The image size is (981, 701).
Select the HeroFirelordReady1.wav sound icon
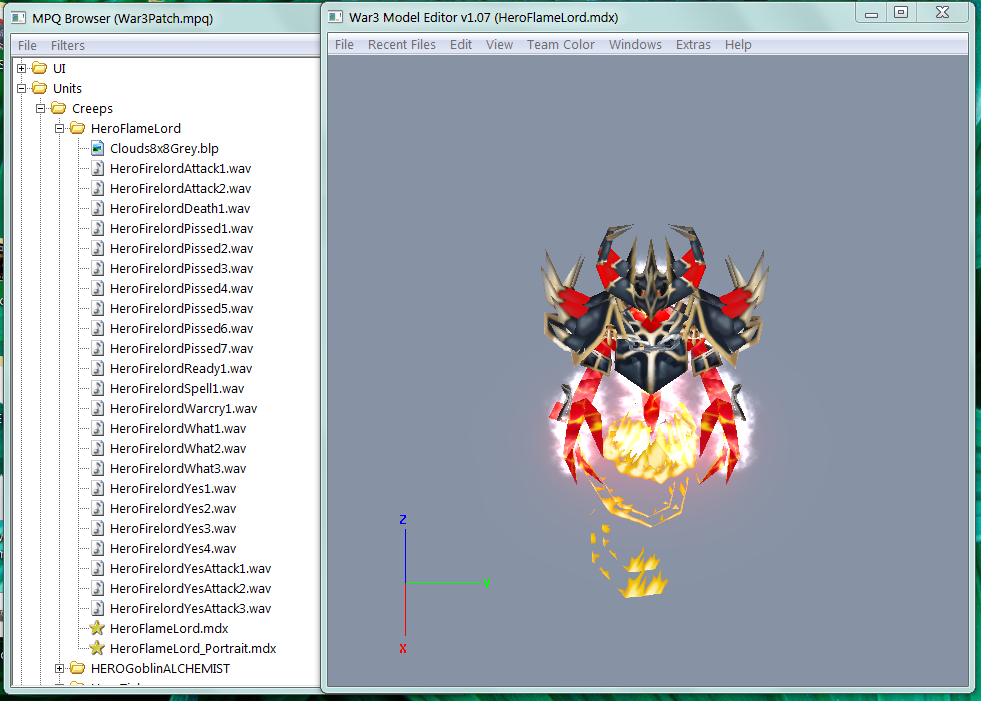(x=98, y=369)
